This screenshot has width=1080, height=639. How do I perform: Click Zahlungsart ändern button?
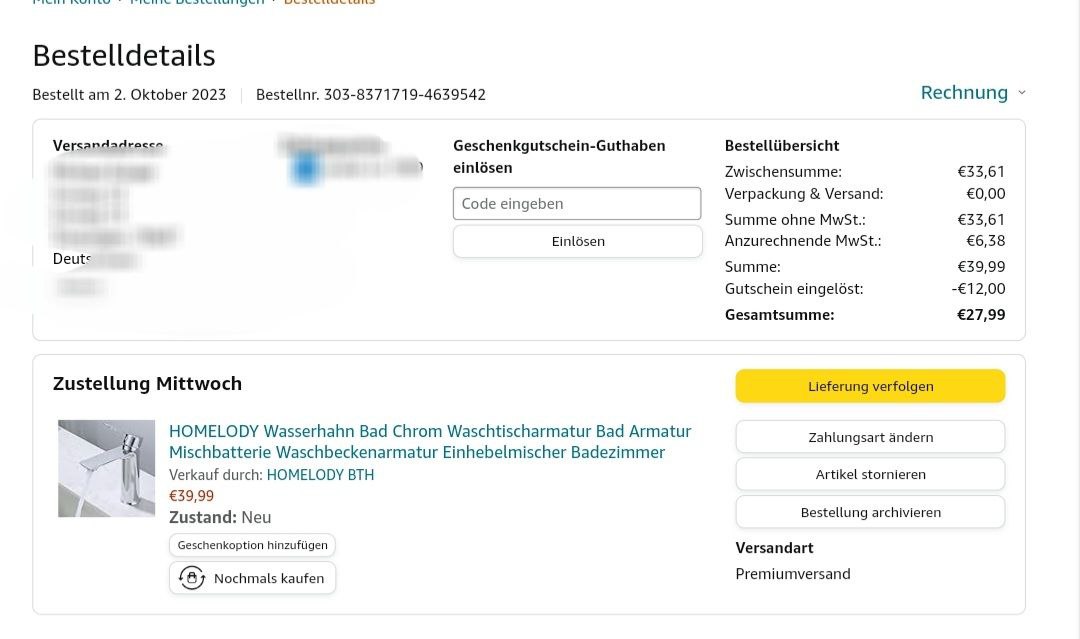point(870,437)
